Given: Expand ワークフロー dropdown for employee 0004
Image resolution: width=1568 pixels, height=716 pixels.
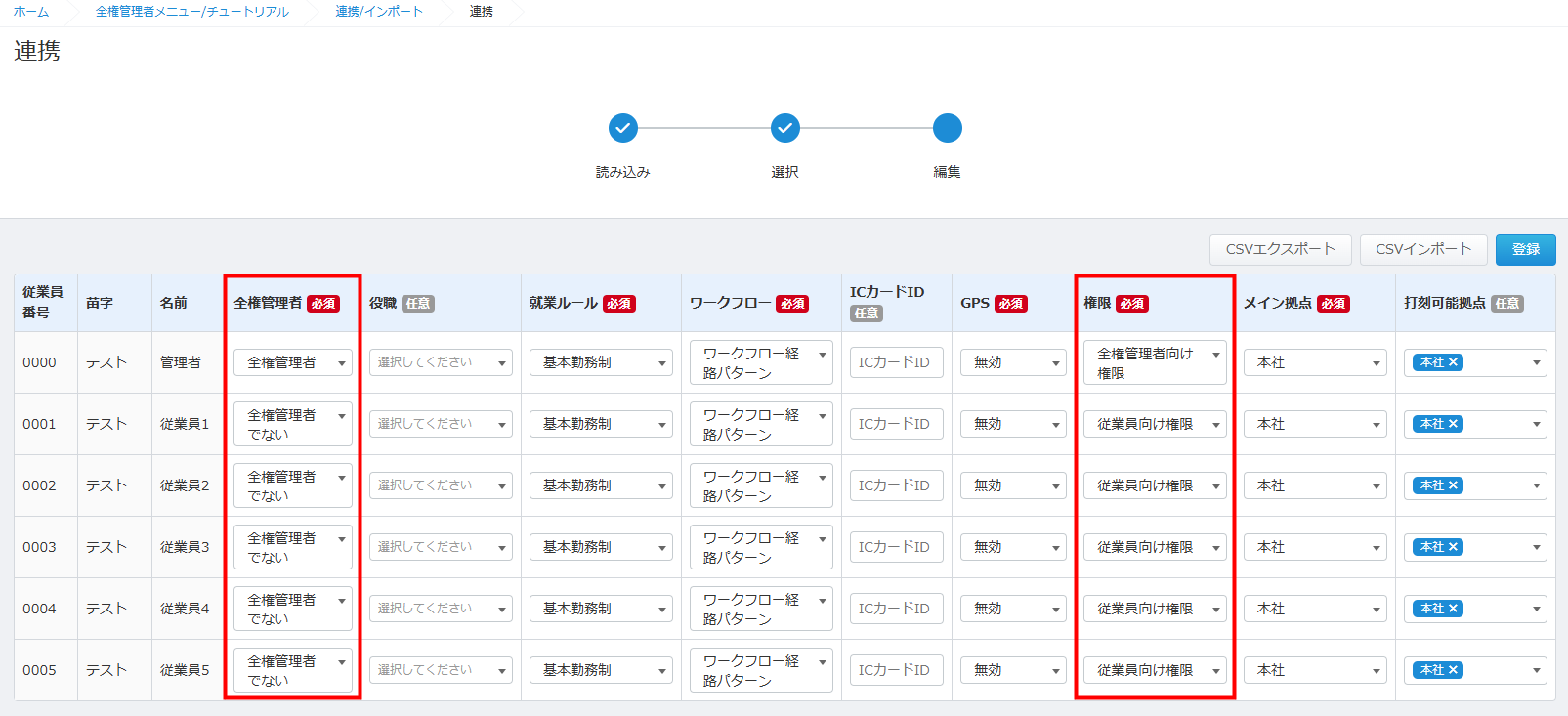Looking at the screenshot, I should pos(761,609).
